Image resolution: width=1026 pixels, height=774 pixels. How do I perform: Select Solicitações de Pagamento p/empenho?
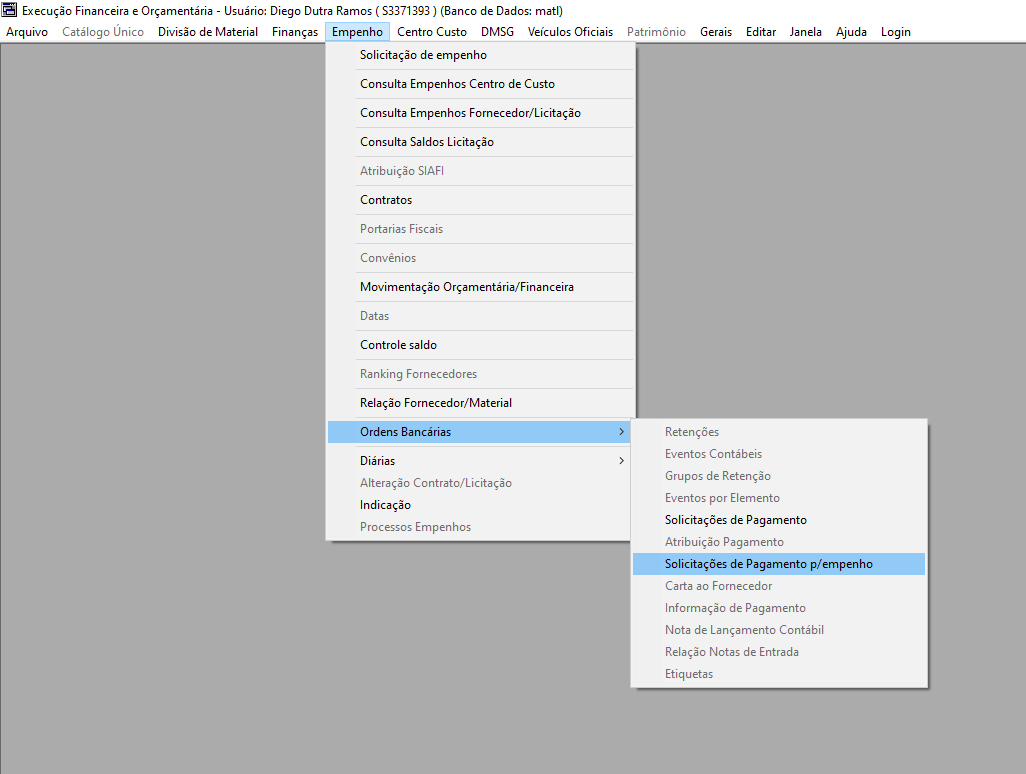[x=768, y=564]
